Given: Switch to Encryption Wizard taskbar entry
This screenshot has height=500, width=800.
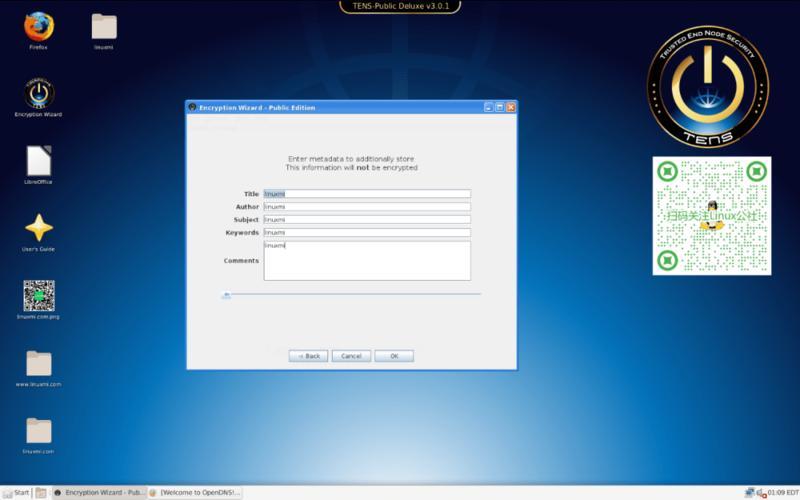Looking at the screenshot, I should click(x=99, y=493).
